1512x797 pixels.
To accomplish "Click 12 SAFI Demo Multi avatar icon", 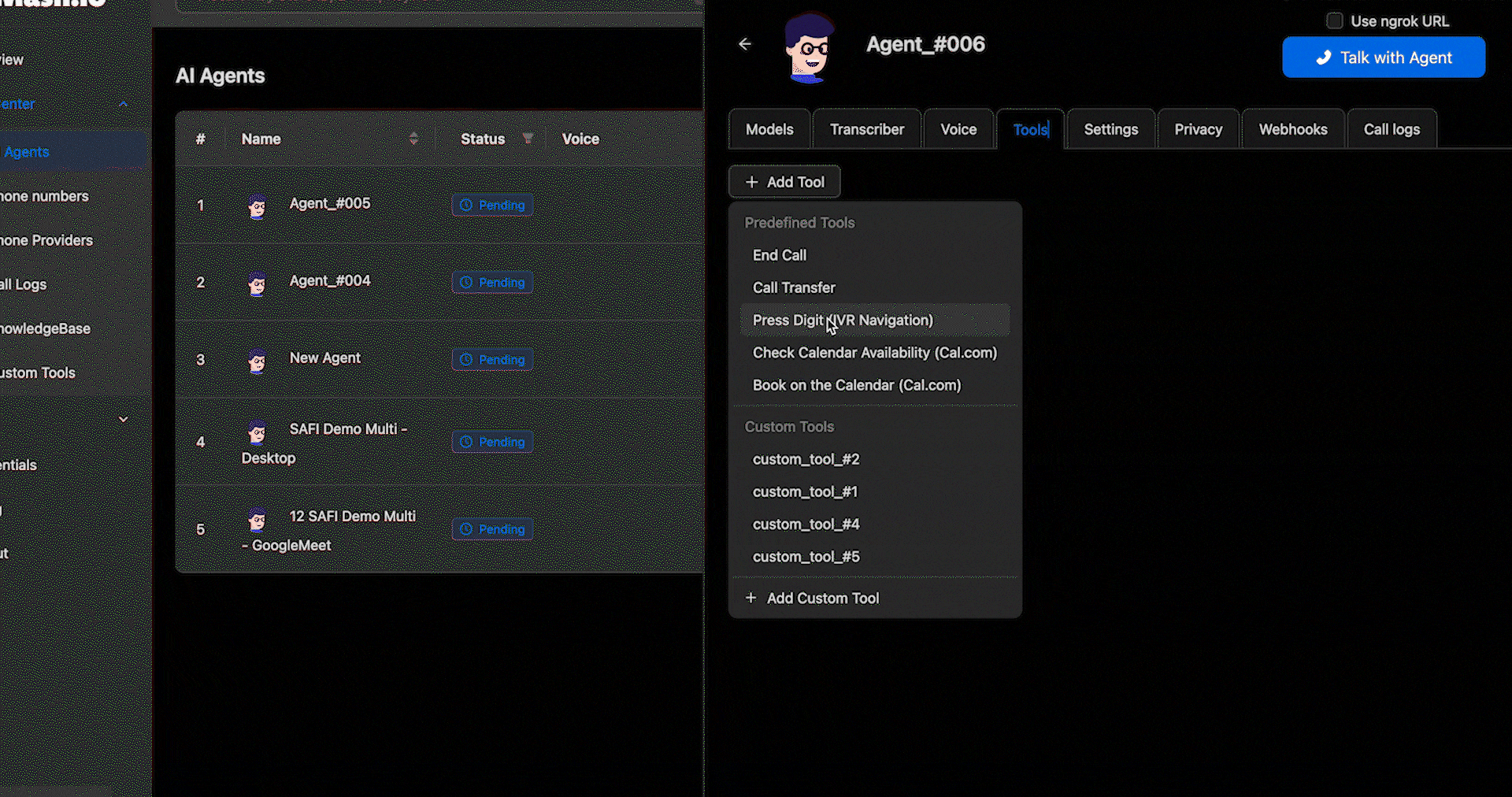I will pos(257,520).
